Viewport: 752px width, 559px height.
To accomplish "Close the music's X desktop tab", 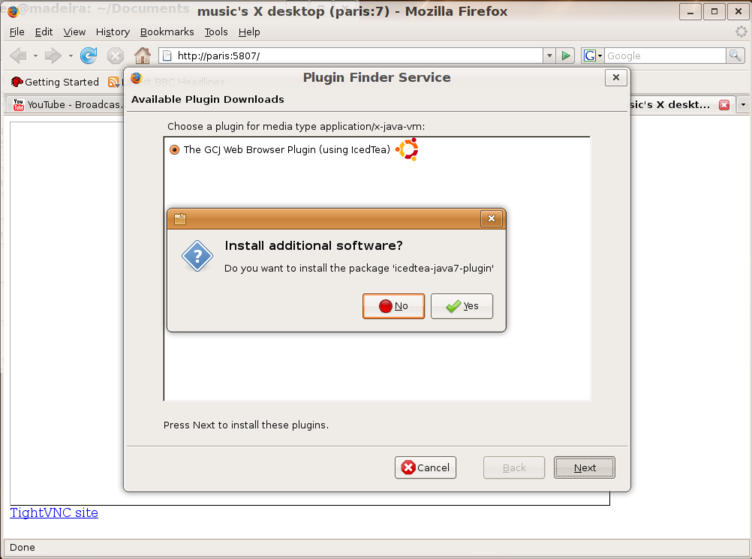I will point(724,105).
